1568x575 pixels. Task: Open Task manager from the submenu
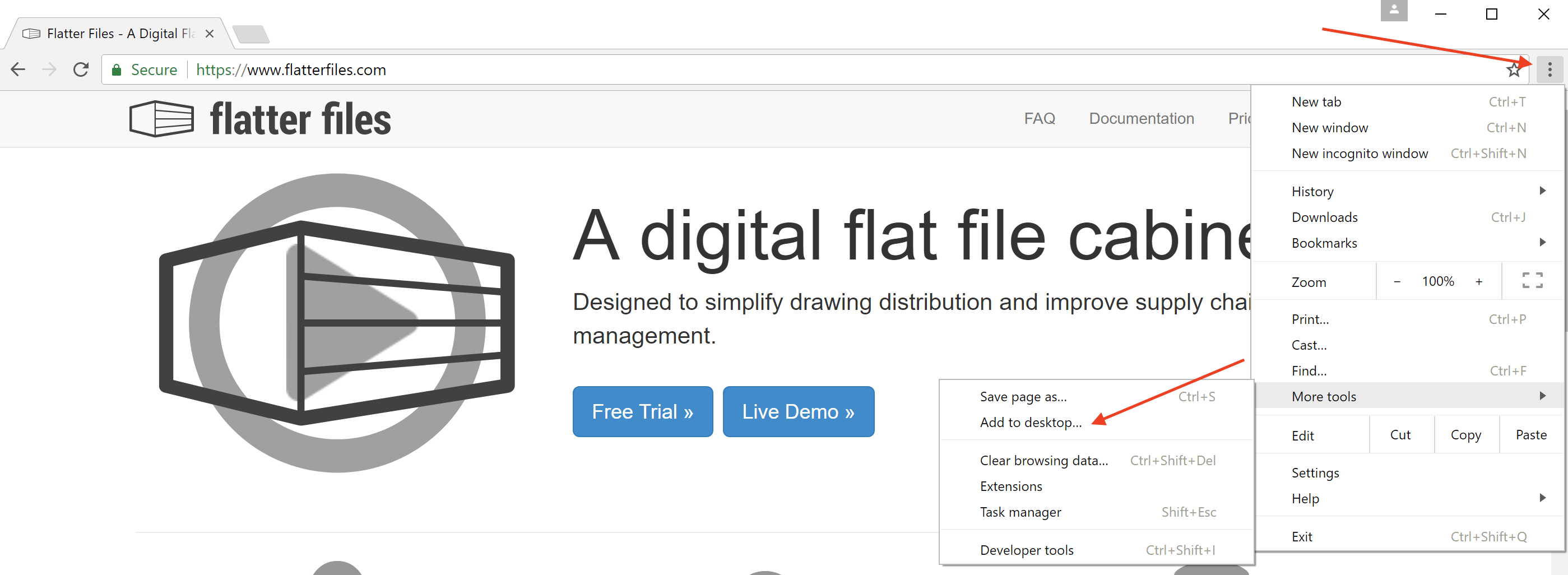pos(1096,512)
